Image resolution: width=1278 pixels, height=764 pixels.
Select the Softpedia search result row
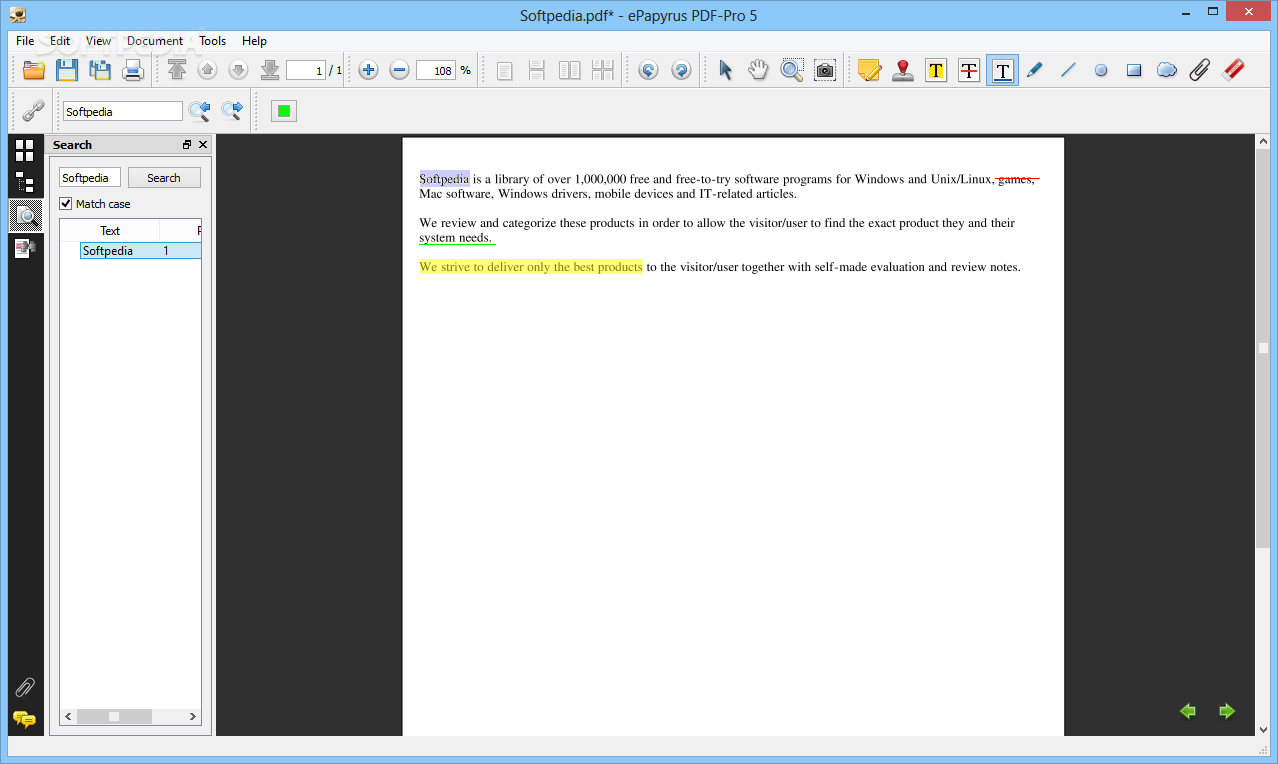[x=140, y=251]
